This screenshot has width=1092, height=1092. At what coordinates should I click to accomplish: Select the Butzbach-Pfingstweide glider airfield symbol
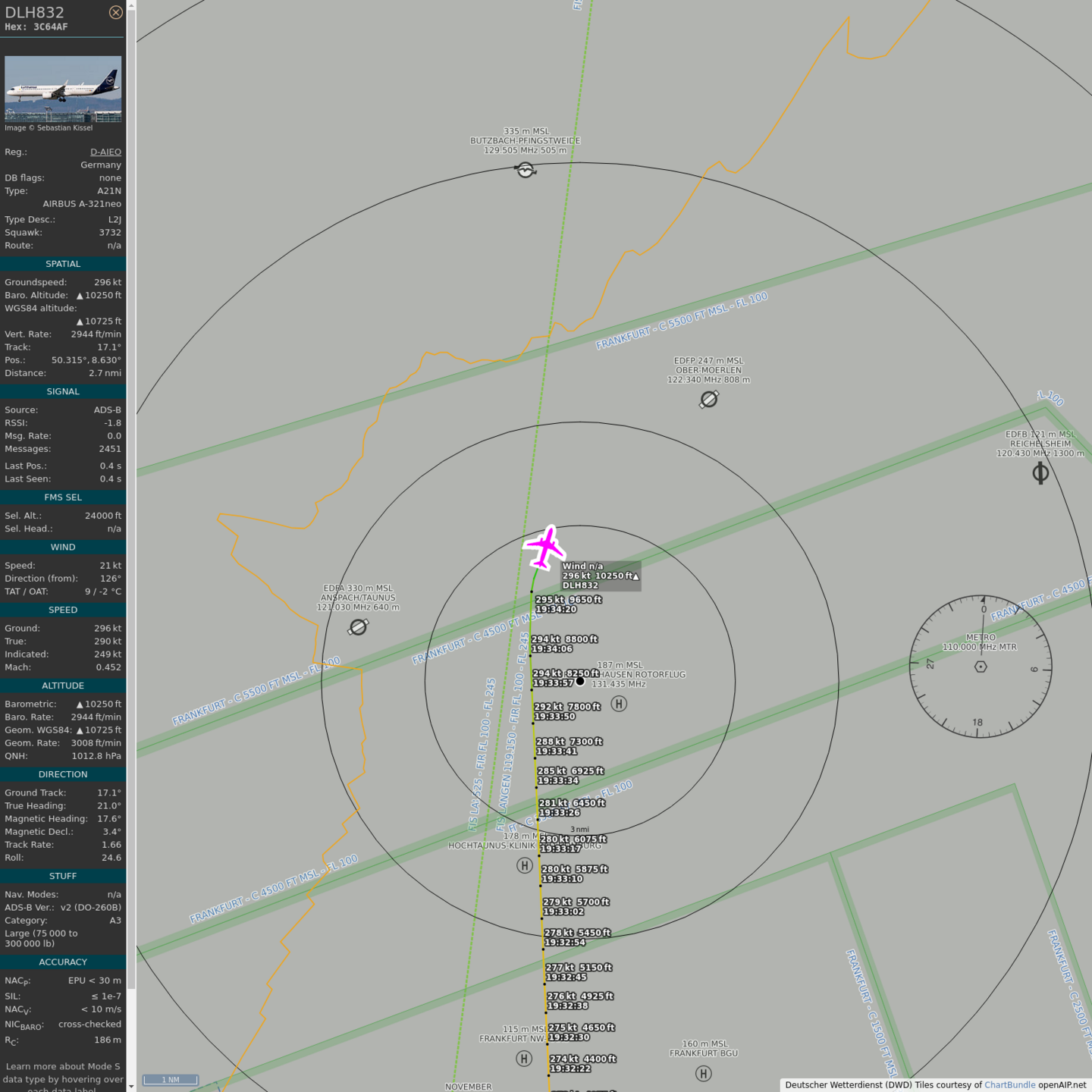coord(526,170)
